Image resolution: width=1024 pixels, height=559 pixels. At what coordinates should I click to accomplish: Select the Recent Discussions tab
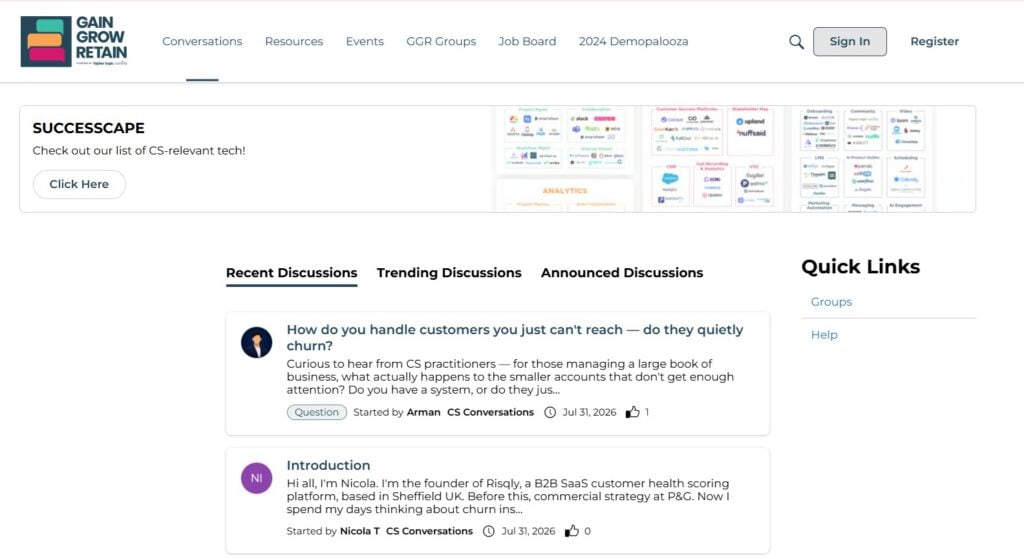291,273
